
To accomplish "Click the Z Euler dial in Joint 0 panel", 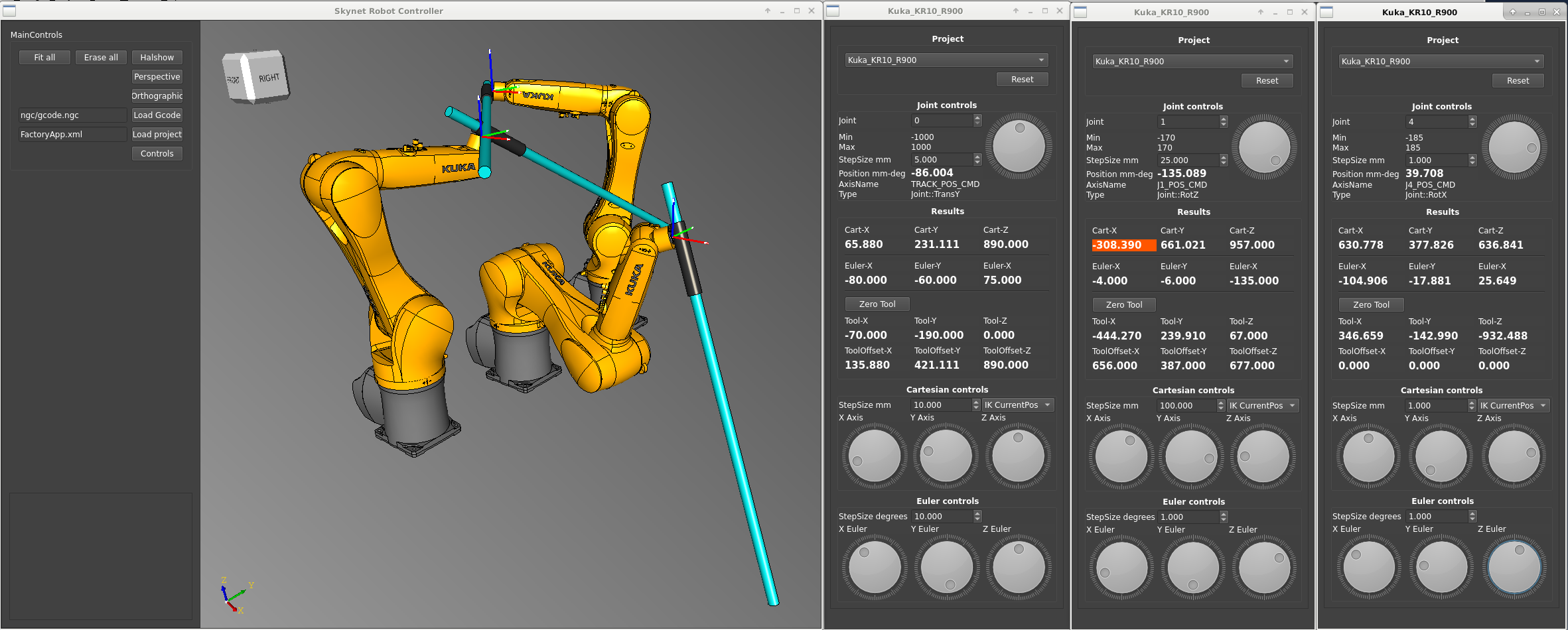I will (1018, 568).
